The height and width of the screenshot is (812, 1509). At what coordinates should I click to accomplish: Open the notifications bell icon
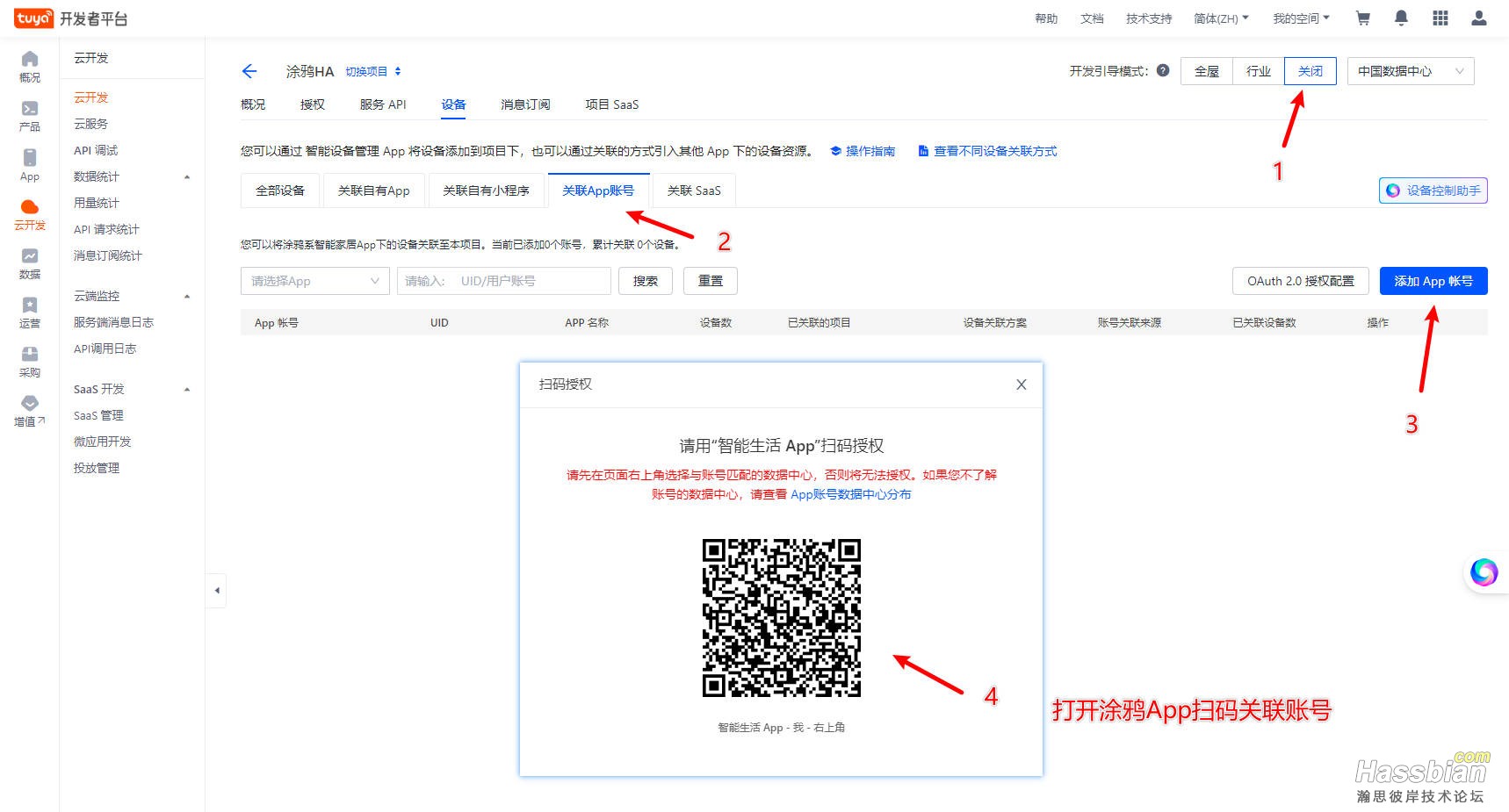[1401, 18]
